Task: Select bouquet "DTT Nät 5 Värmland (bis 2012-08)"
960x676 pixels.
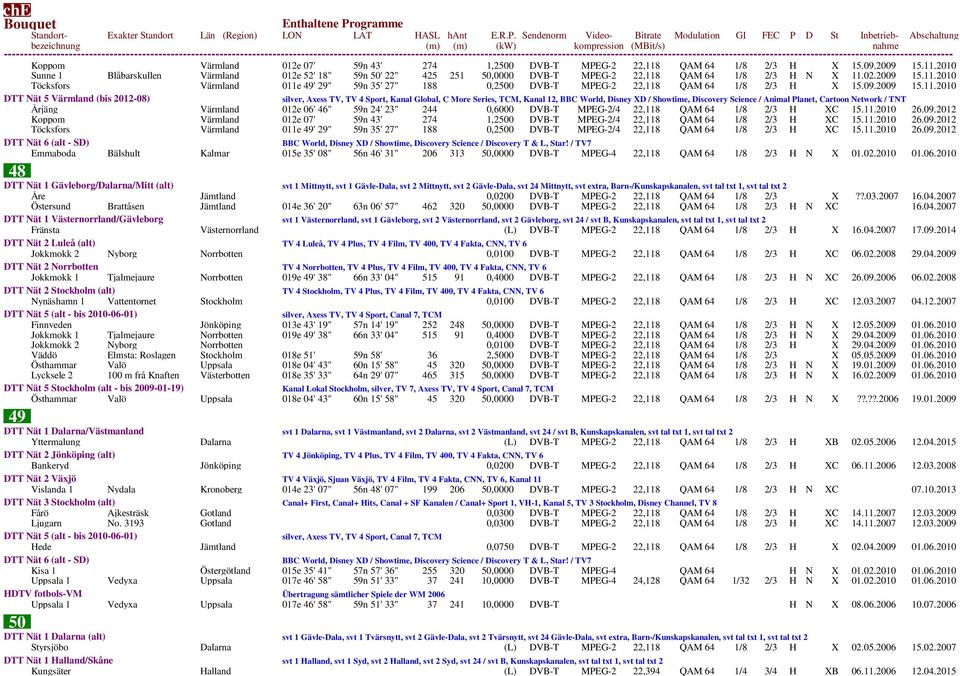Action: point(77,99)
